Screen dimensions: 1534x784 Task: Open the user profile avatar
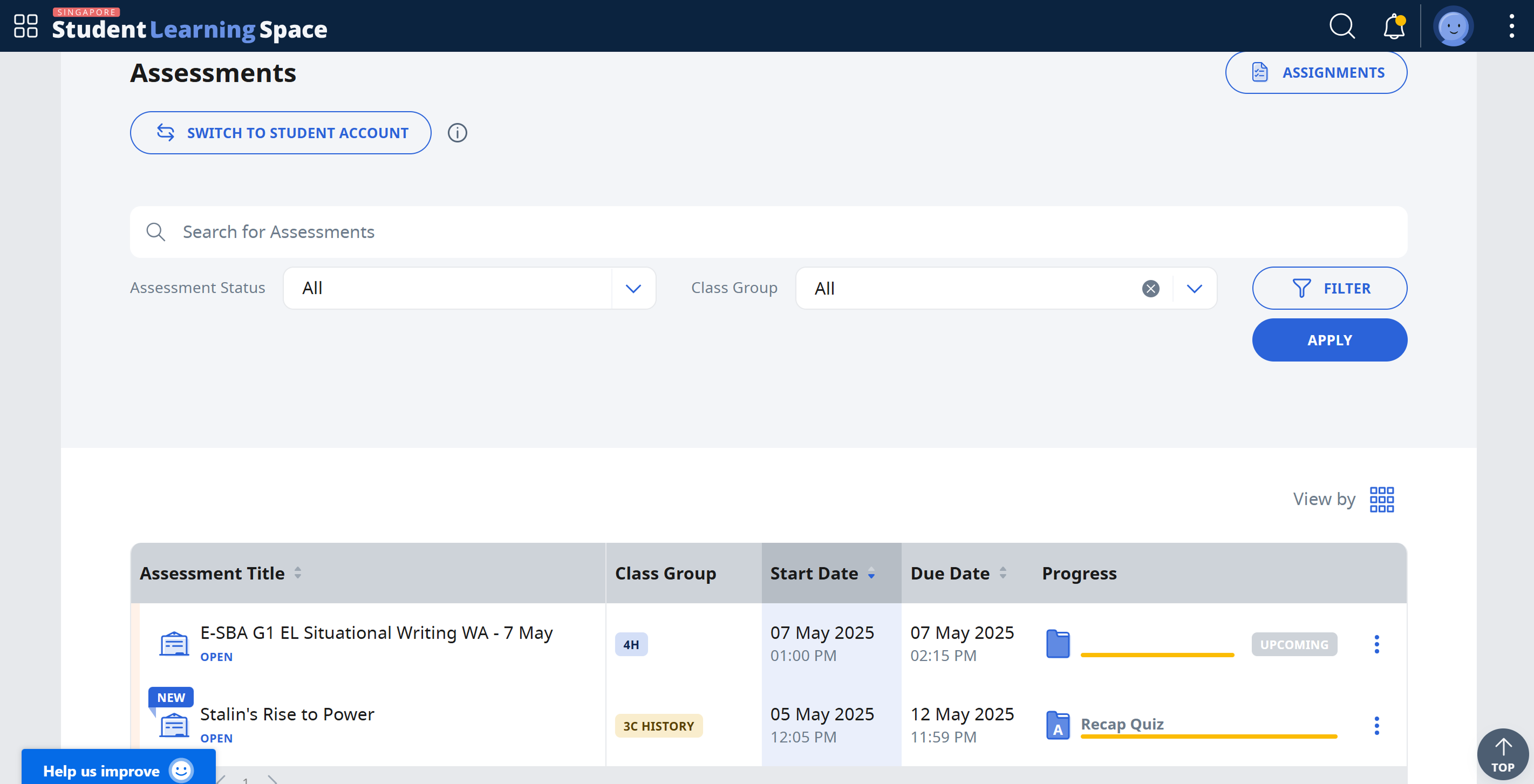1453,26
